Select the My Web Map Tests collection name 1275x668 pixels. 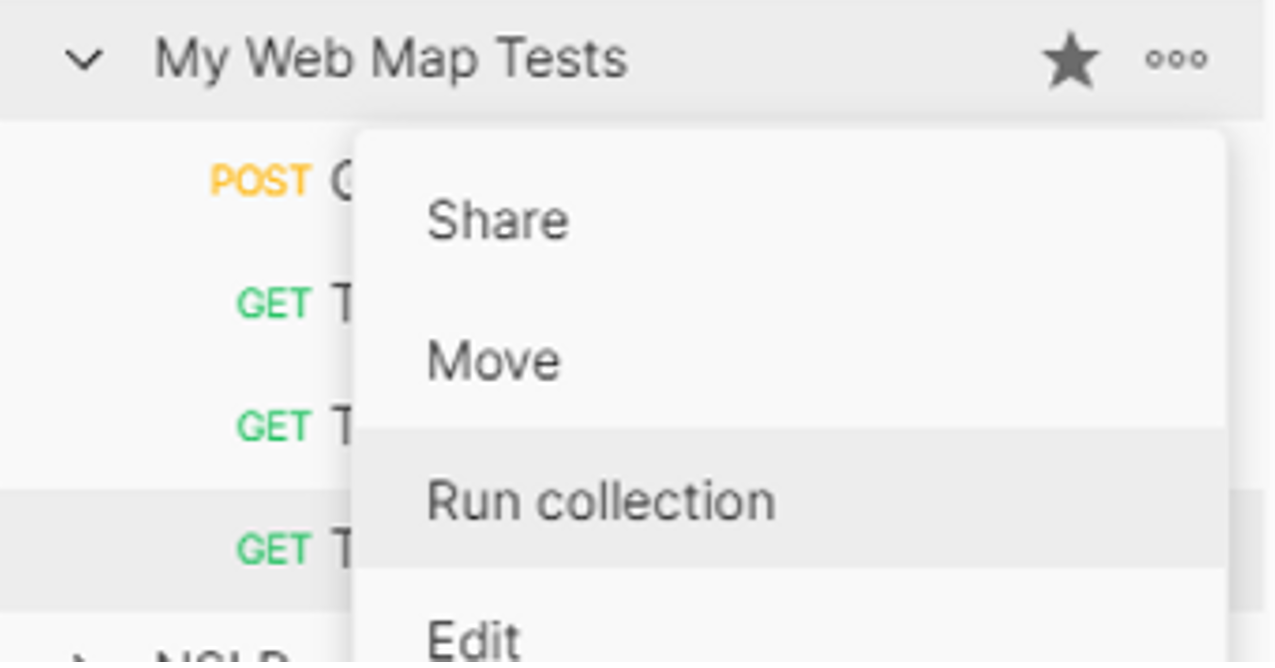pyautogui.click(x=391, y=59)
